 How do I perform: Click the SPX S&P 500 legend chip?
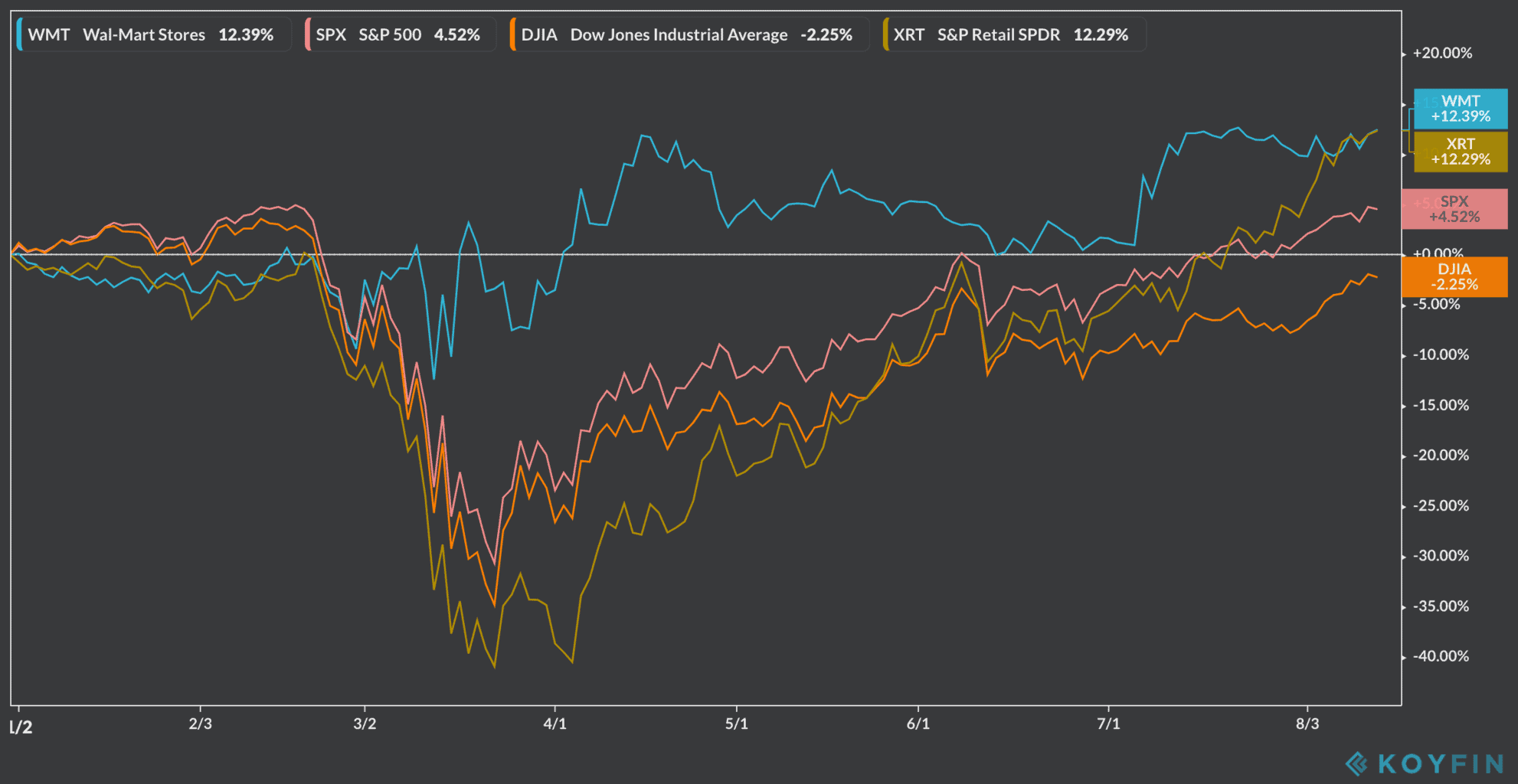click(x=400, y=34)
